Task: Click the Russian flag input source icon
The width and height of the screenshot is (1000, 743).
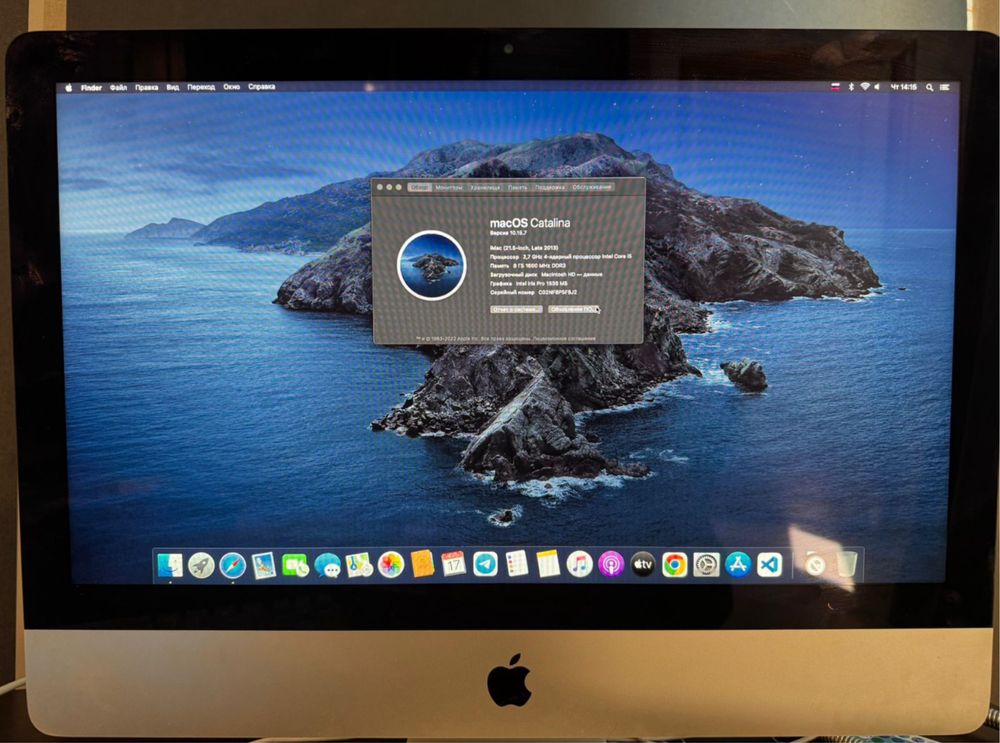Action: pyautogui.click(x=835, y=87)
